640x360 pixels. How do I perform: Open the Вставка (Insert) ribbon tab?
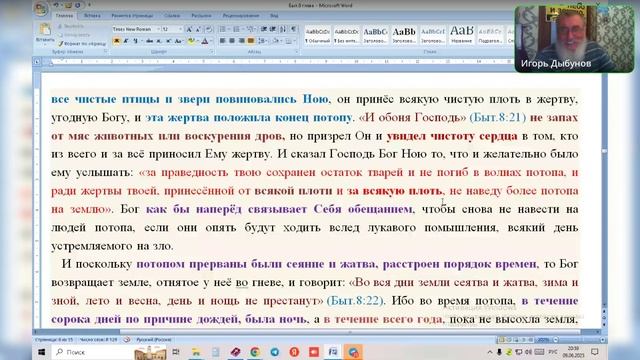click(x=92, y=16)
